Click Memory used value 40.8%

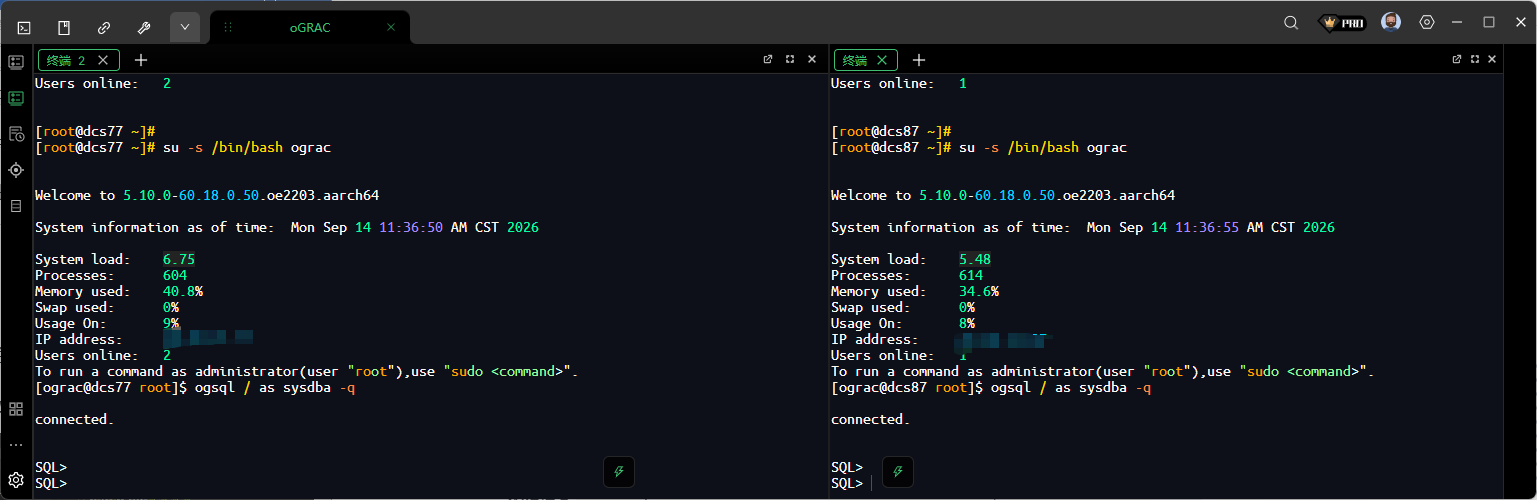tap(183, 292)
